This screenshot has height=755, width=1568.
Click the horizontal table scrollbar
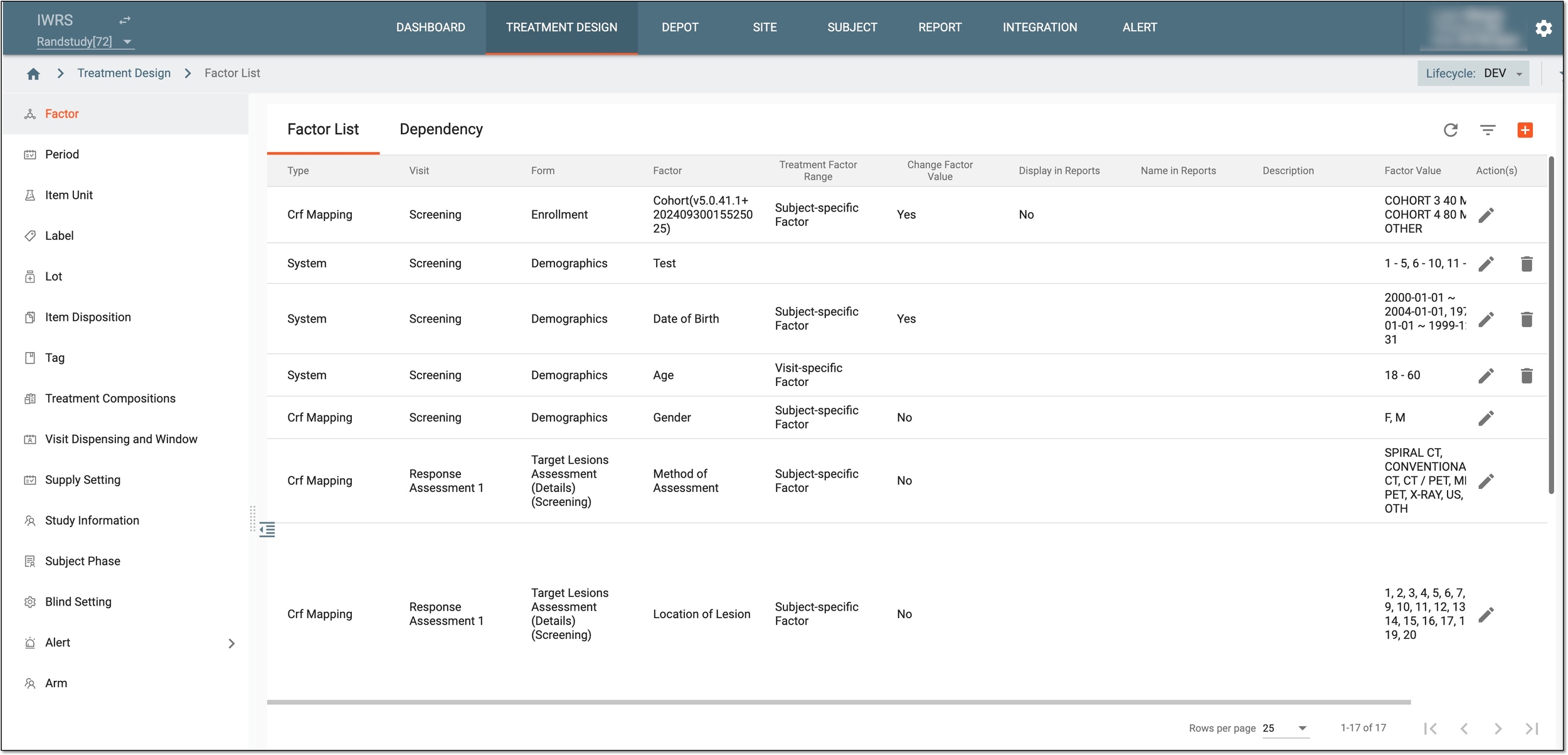coord(839,702)
